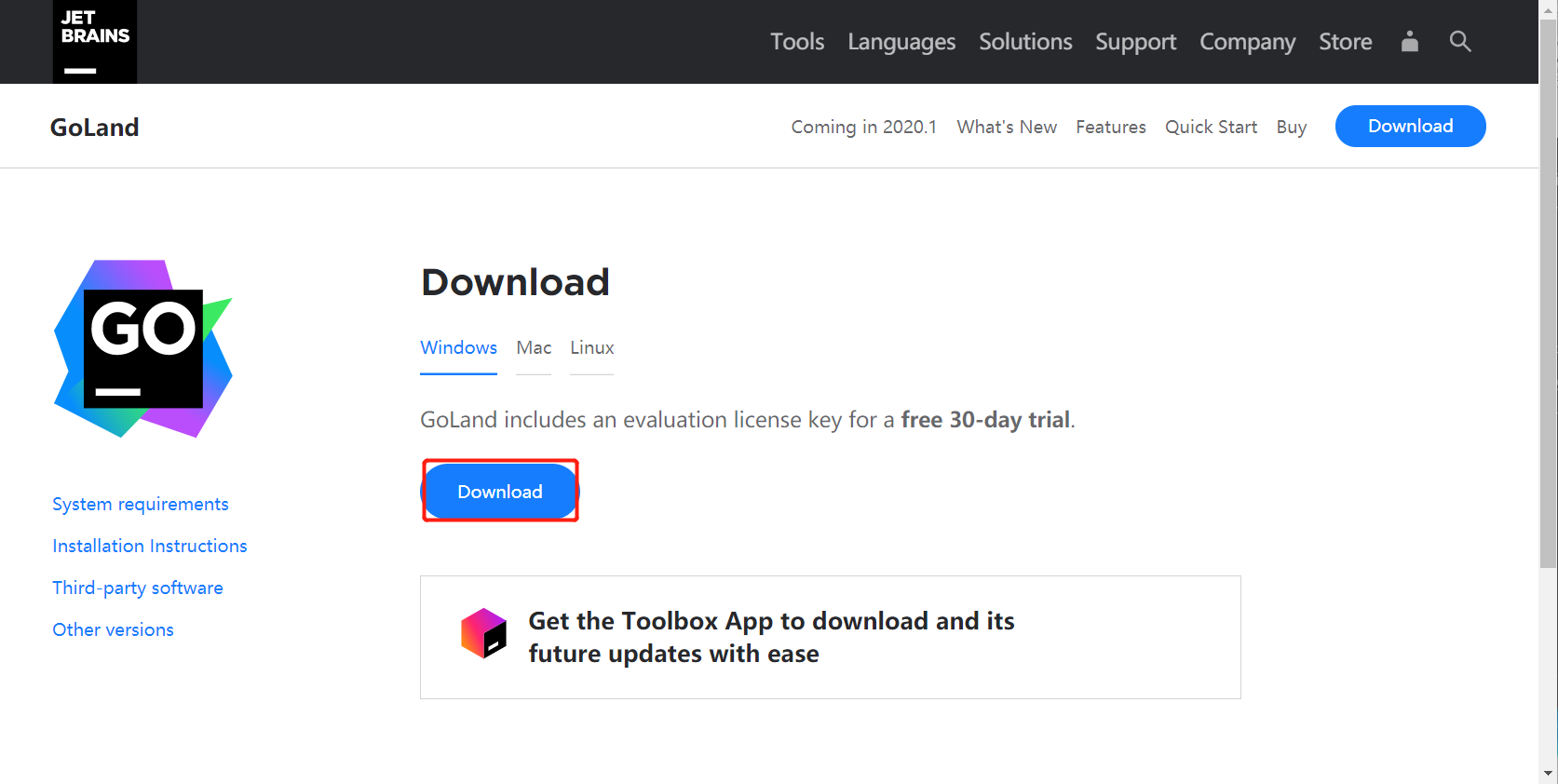
Task: Open the Company menu
Action: 1248,42
